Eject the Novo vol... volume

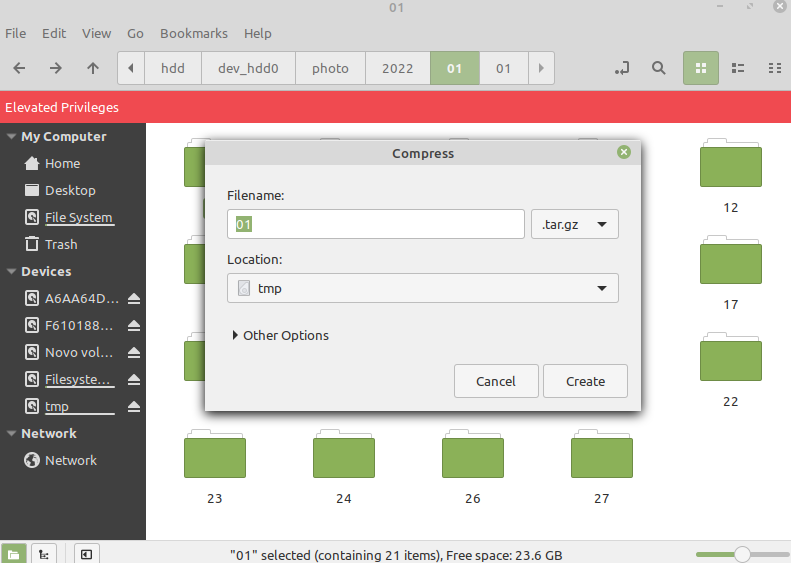click(134, 353)
